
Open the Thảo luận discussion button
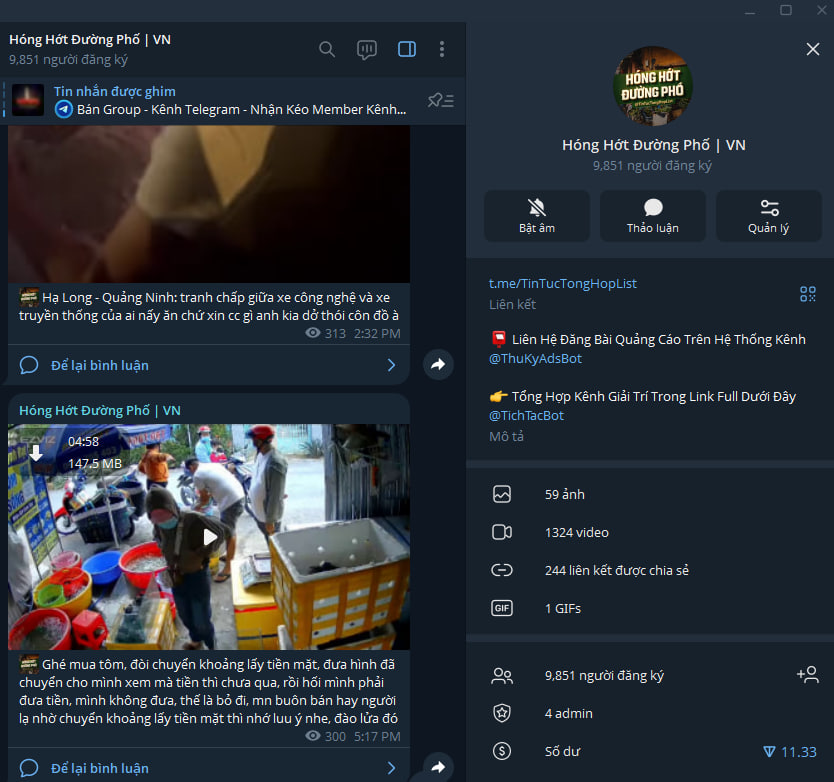(x=653, y=216)
